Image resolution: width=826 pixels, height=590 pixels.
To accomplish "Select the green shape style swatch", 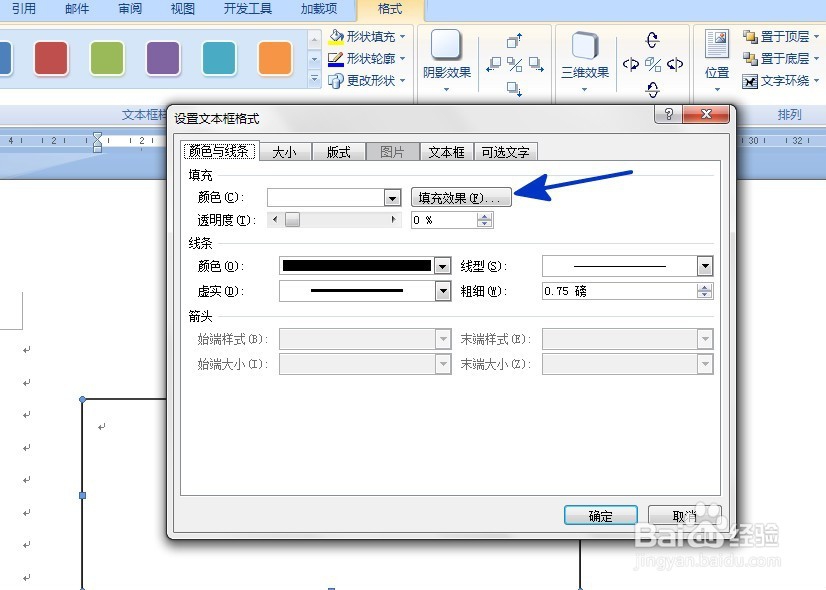I will click(106, 59).
